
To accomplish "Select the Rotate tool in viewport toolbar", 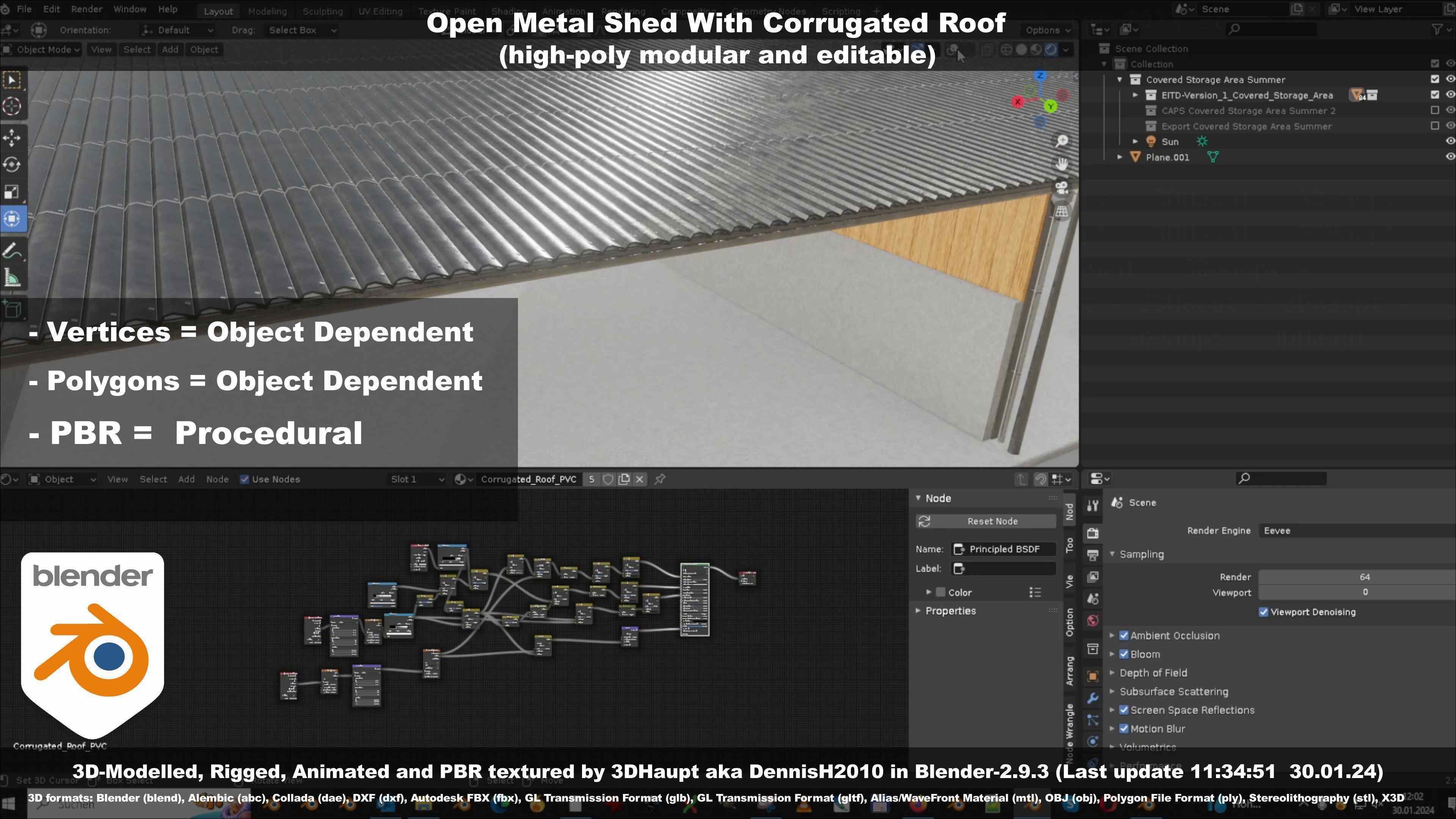I will point(13,165).
